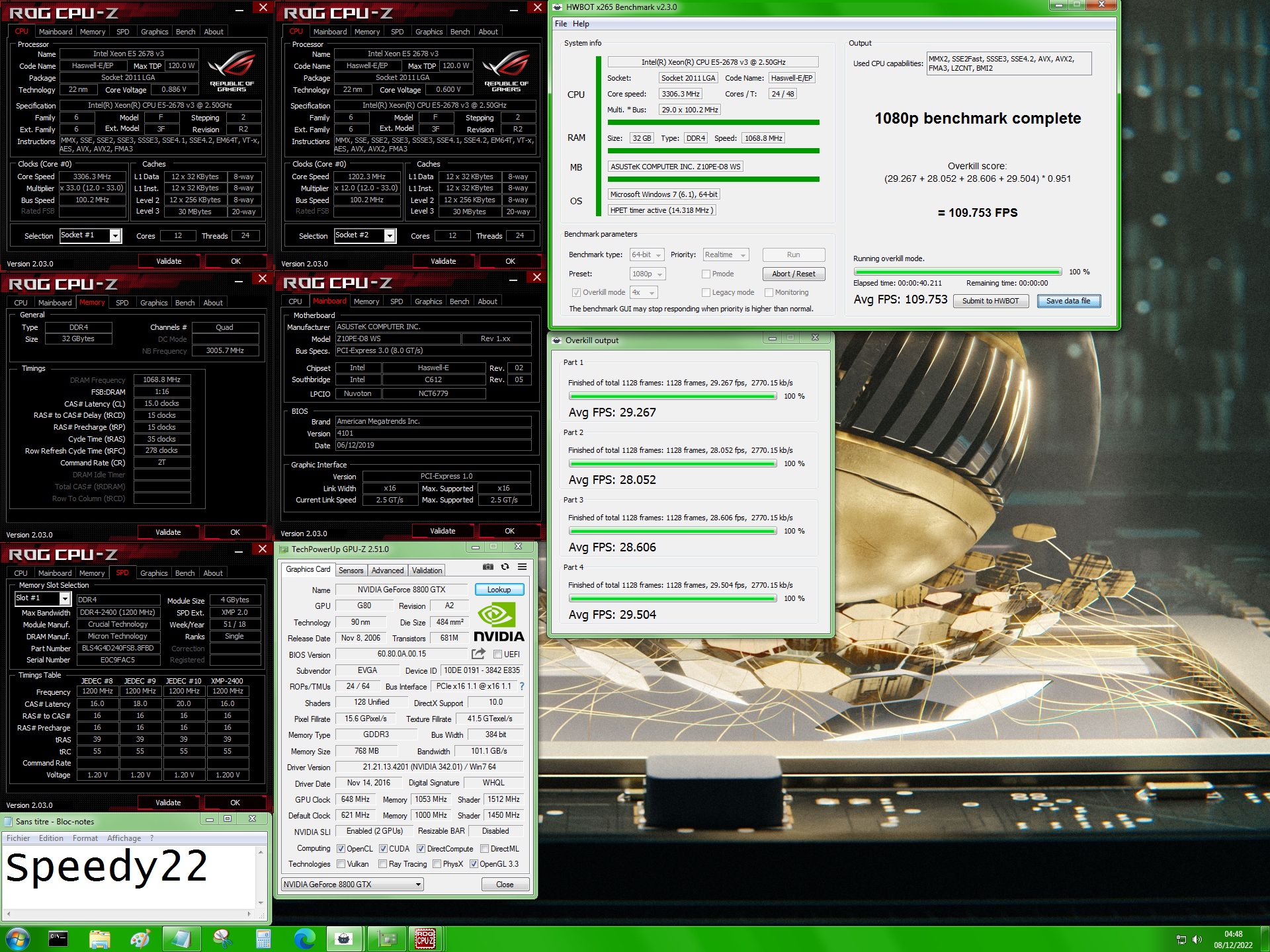Switch to the Advanced tab in GPU-Z
This screenshot has width=1270, height=952.
pos(387,570)
